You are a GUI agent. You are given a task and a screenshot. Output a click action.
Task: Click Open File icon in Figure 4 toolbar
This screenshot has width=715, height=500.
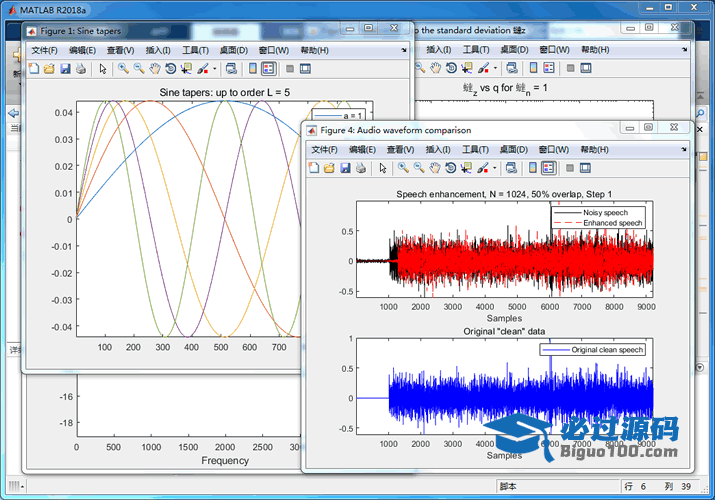pos(329,168)
